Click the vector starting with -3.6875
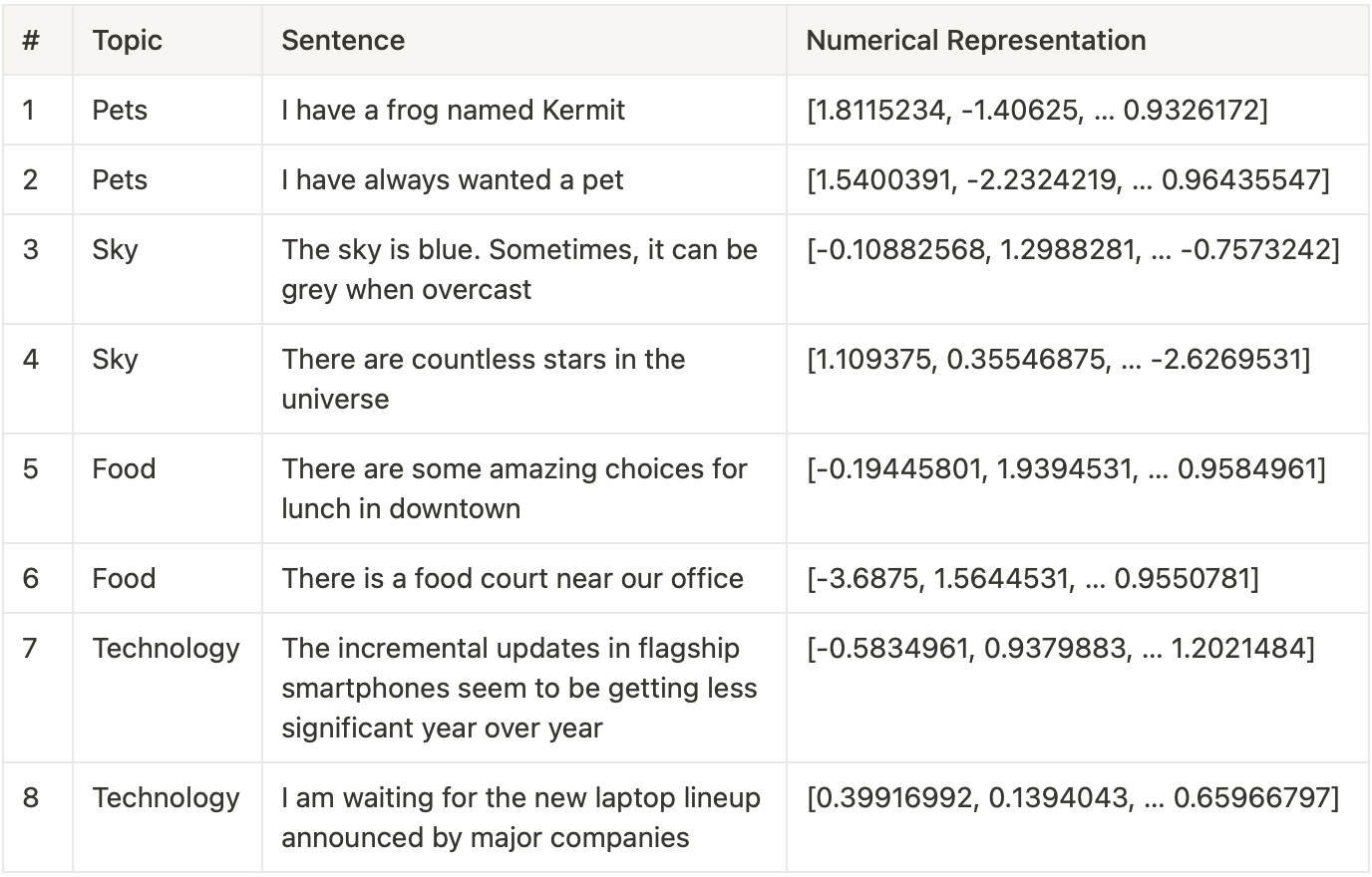The height and width of the screenshot is (877, 1372). click(1032, 578)
